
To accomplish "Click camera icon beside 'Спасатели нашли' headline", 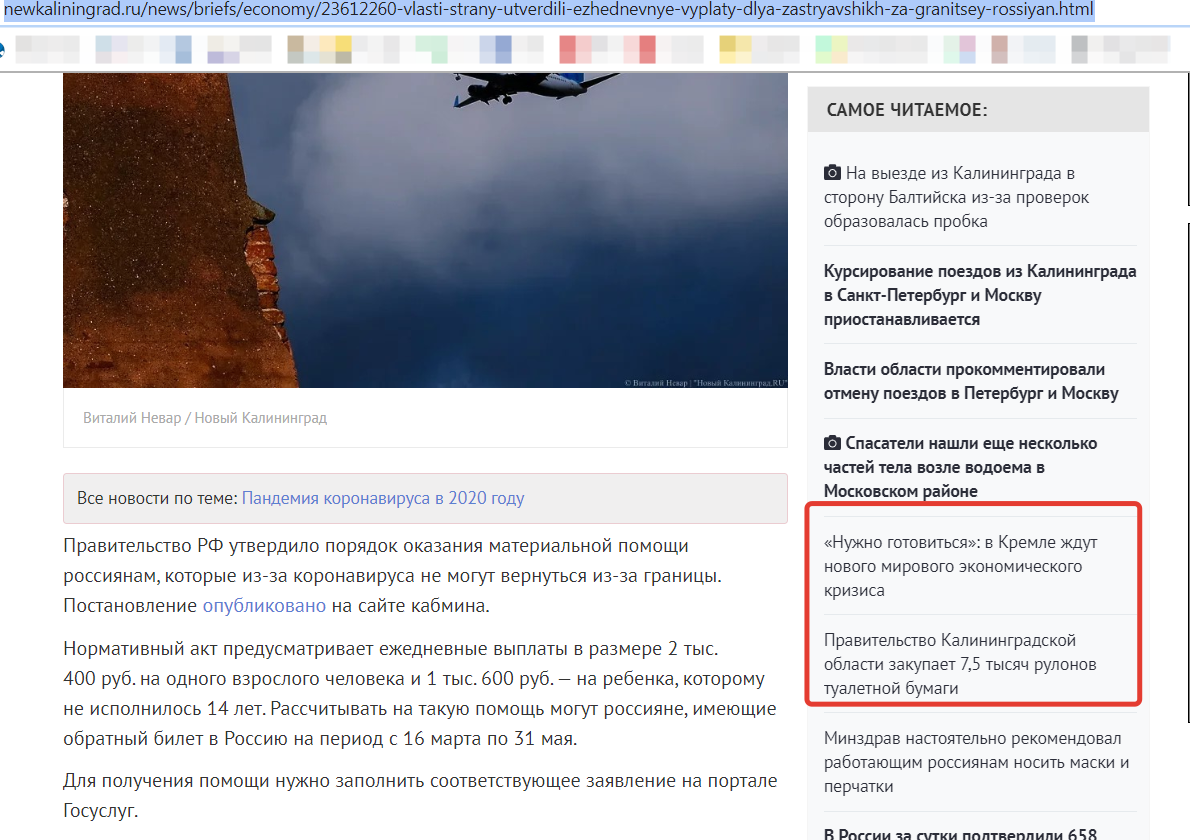I will (833, 442).
